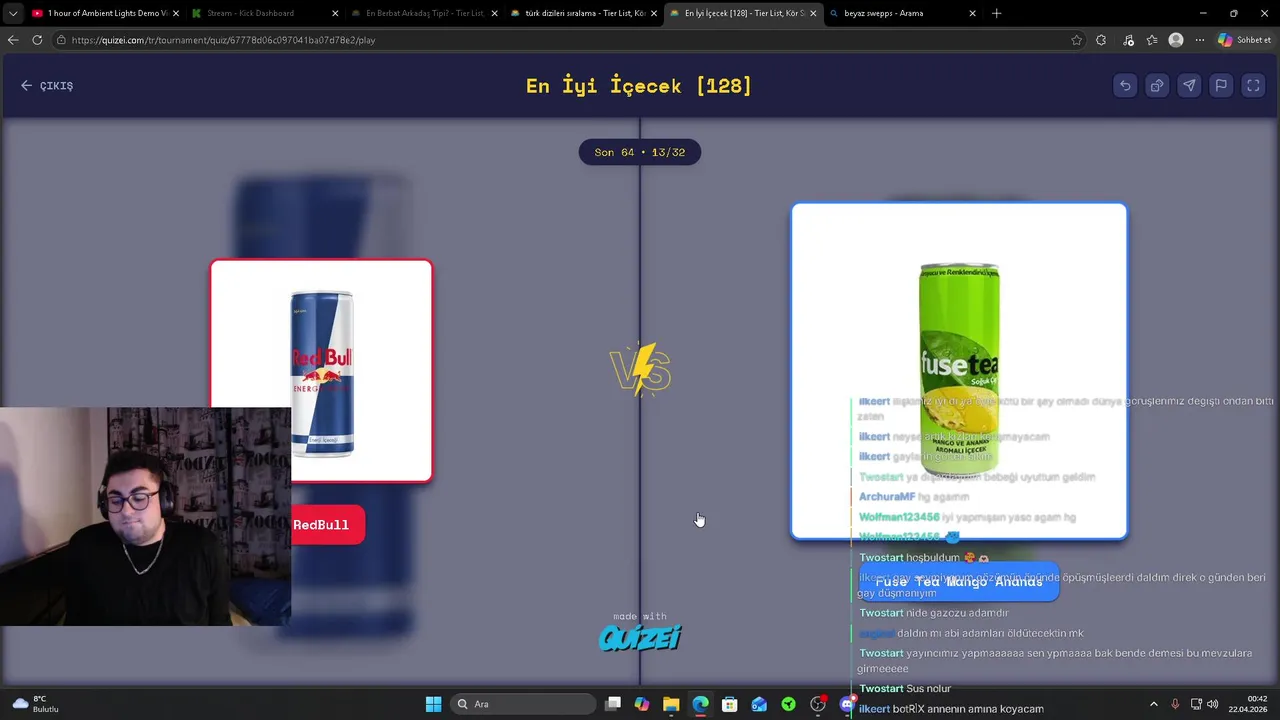Open Microsoft Store from the taskbar
Viewport: 1280px width, 720px height.
[730, 704]
